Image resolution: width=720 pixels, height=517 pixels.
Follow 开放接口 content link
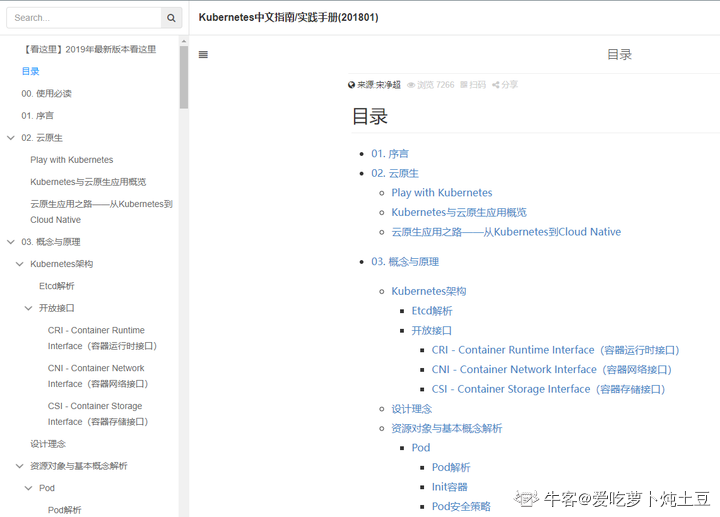coord(432,331)
